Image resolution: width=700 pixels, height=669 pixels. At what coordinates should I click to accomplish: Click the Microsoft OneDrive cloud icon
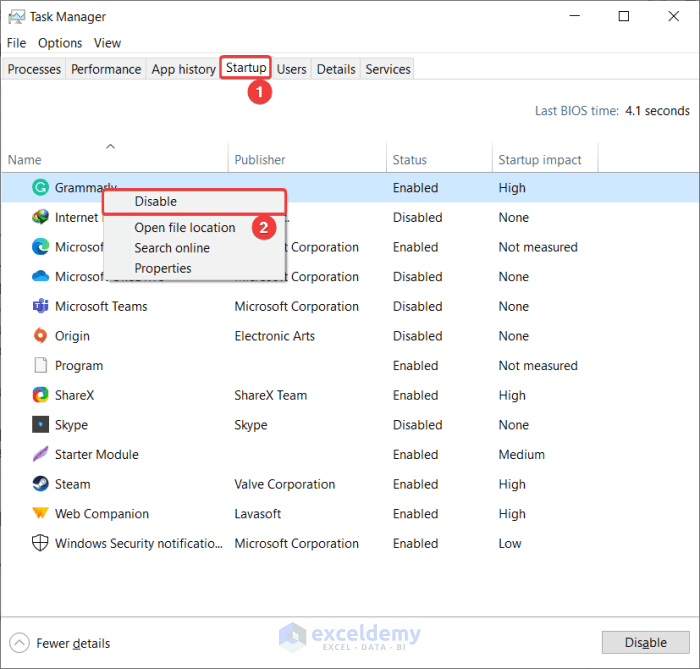coord(40,276)
